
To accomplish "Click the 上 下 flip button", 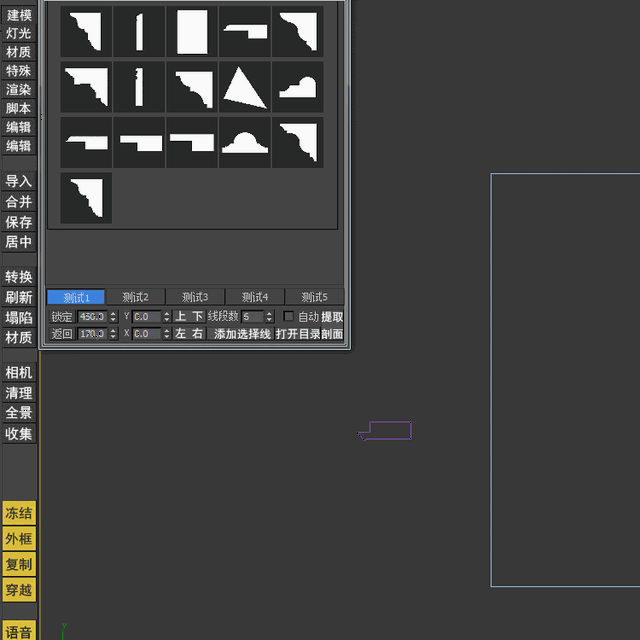I will [x=189, y=316].
